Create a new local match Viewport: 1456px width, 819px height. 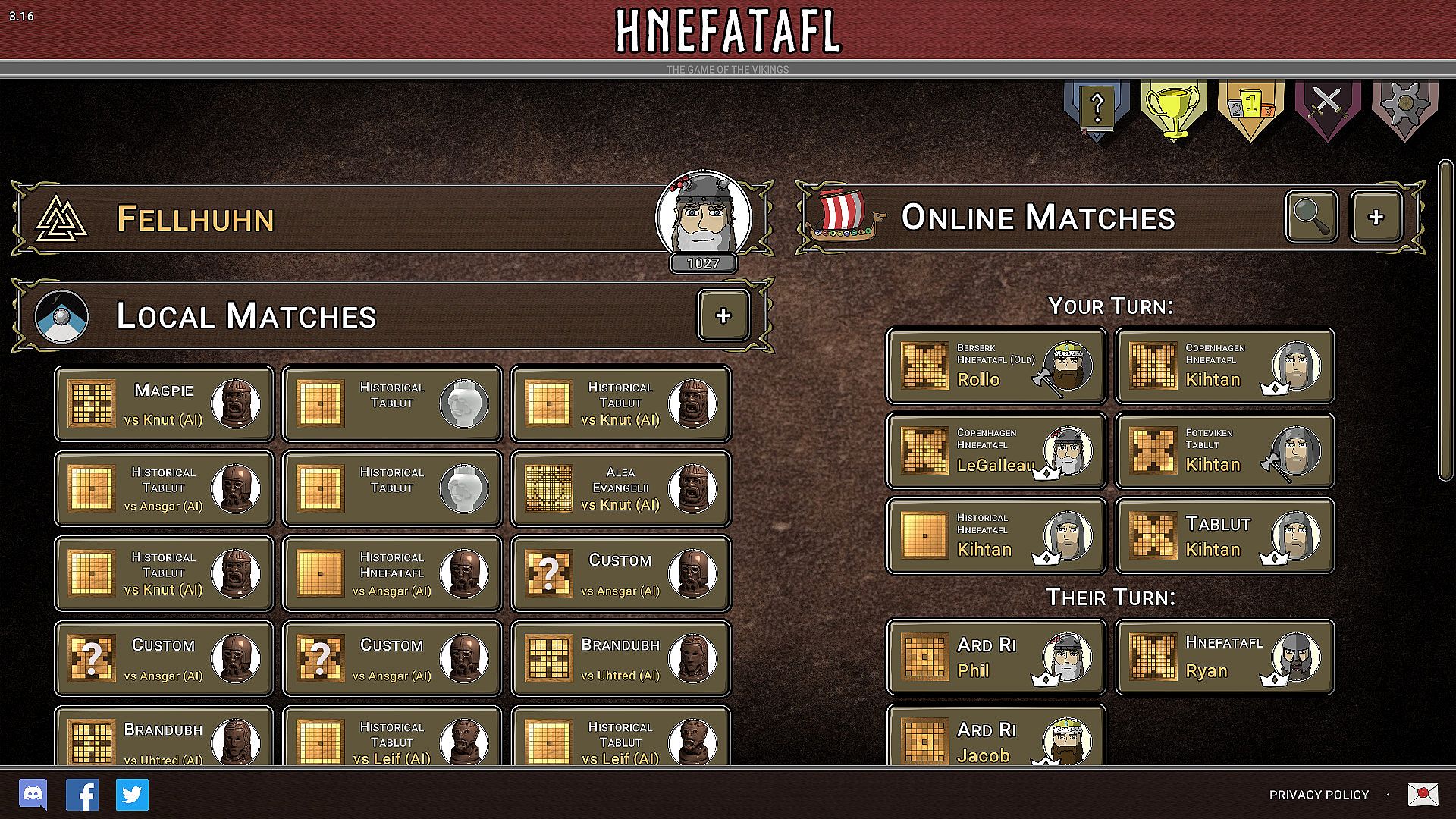[x=723, y=315]
